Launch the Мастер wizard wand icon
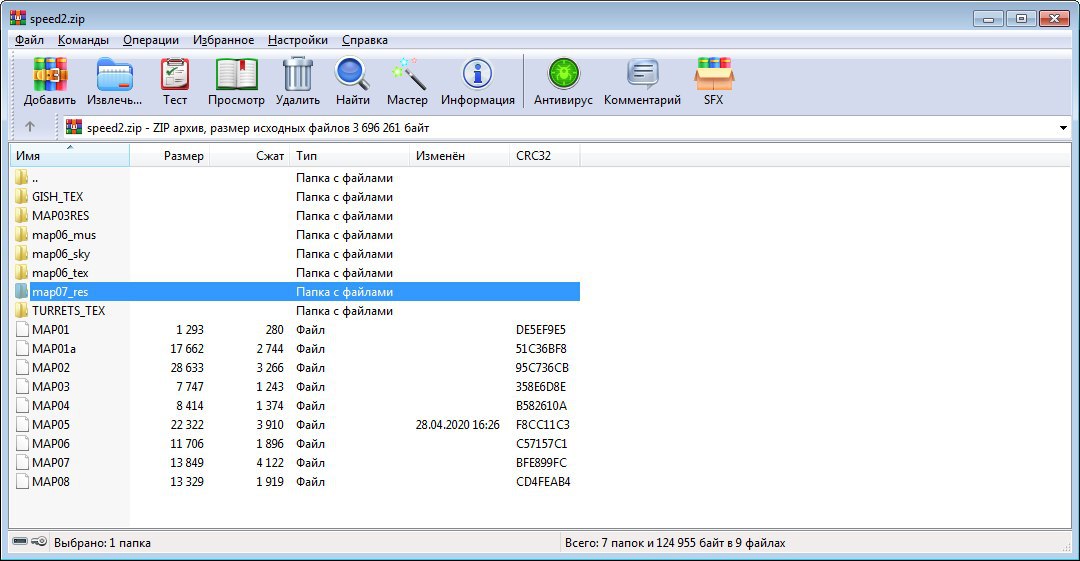The image size is (1080, 561). click(407, 74)
